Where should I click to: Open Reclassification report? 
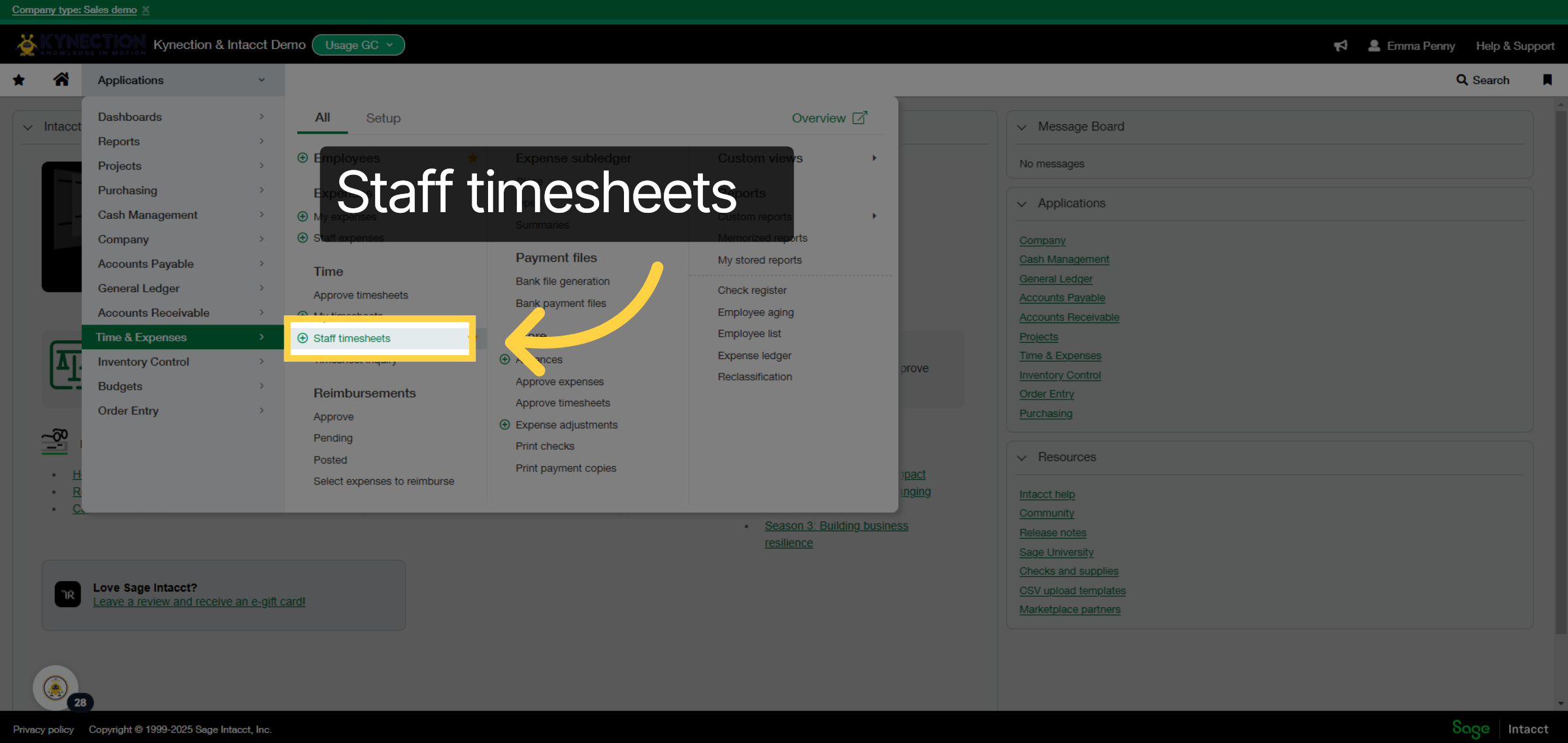[755, 377]
